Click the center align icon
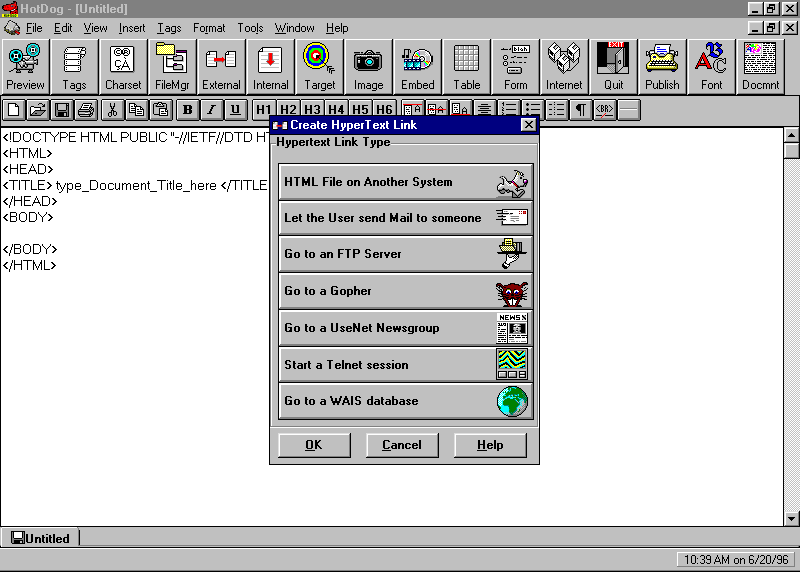Viewport: 800px width, 572px height. click(x=484, y=109)
